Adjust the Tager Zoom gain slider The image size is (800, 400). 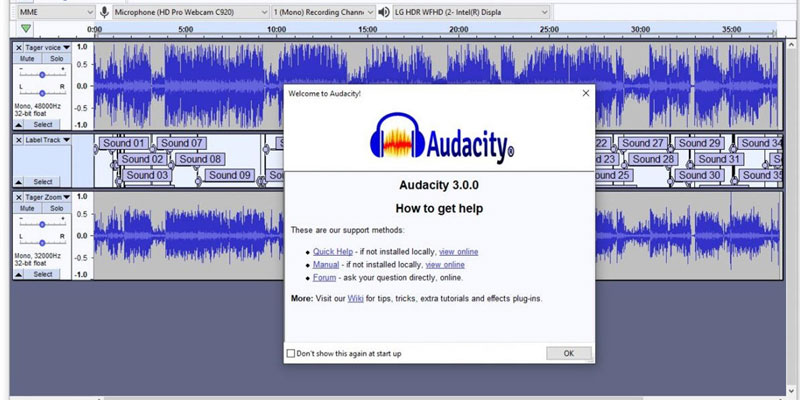(x=42, y=224)
